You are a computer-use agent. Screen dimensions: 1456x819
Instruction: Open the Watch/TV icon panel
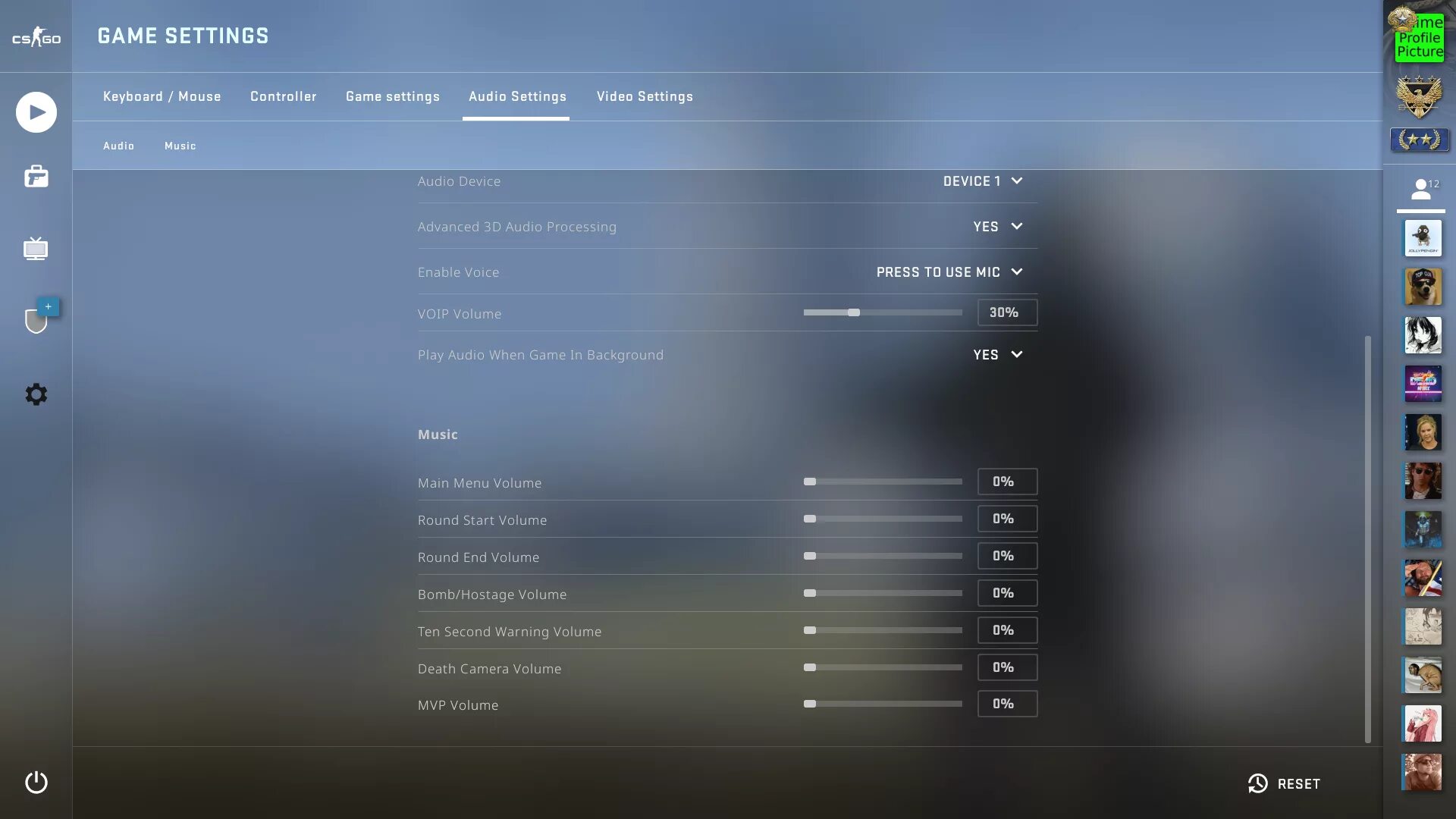click(36, 248)
